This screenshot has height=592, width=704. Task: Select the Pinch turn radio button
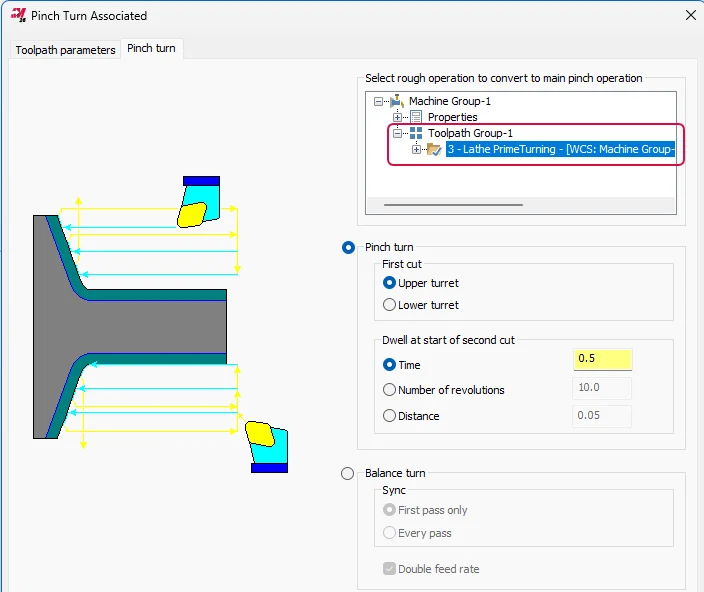pos(348,247)
